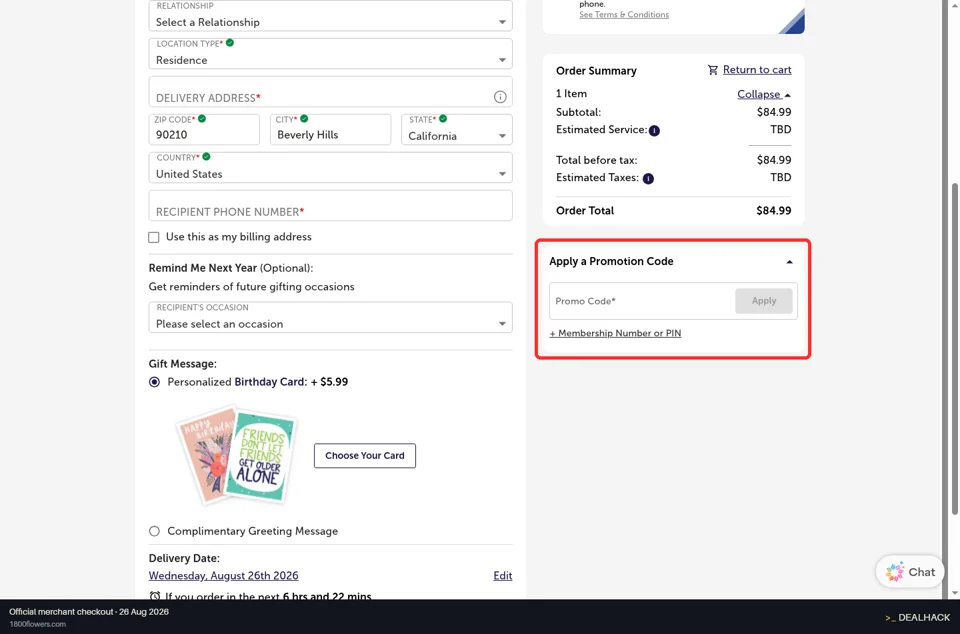Click the Choose Your Card button

pyautogui.click(x=365, y=455)
